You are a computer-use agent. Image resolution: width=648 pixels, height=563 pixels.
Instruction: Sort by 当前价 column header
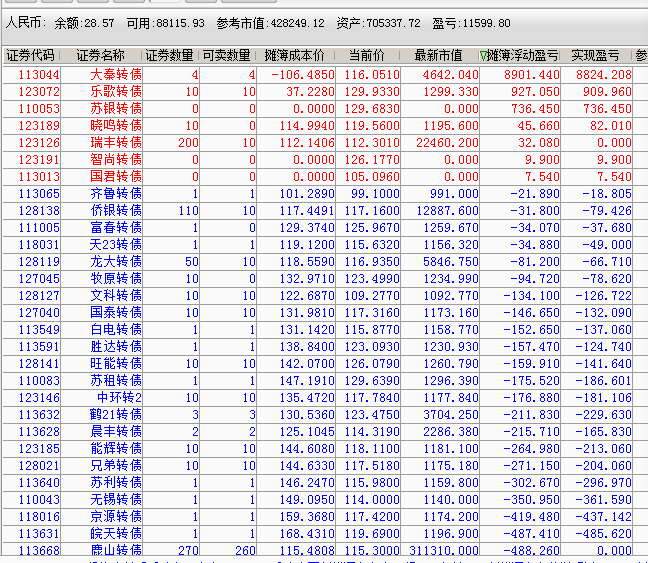(x=367, y=55)
